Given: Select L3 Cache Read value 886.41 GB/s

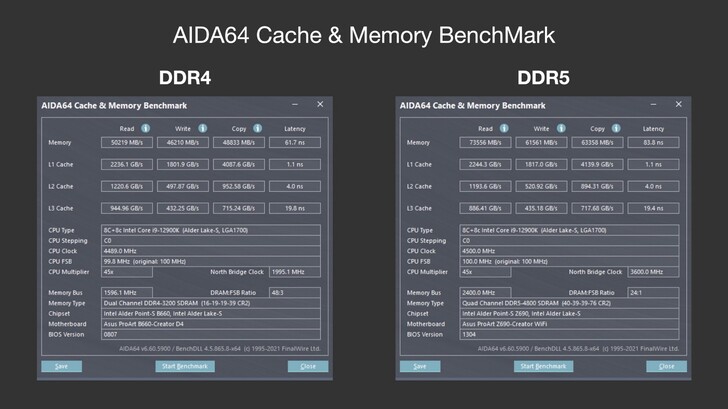Looking at the screenshot, I should (485, 208).
